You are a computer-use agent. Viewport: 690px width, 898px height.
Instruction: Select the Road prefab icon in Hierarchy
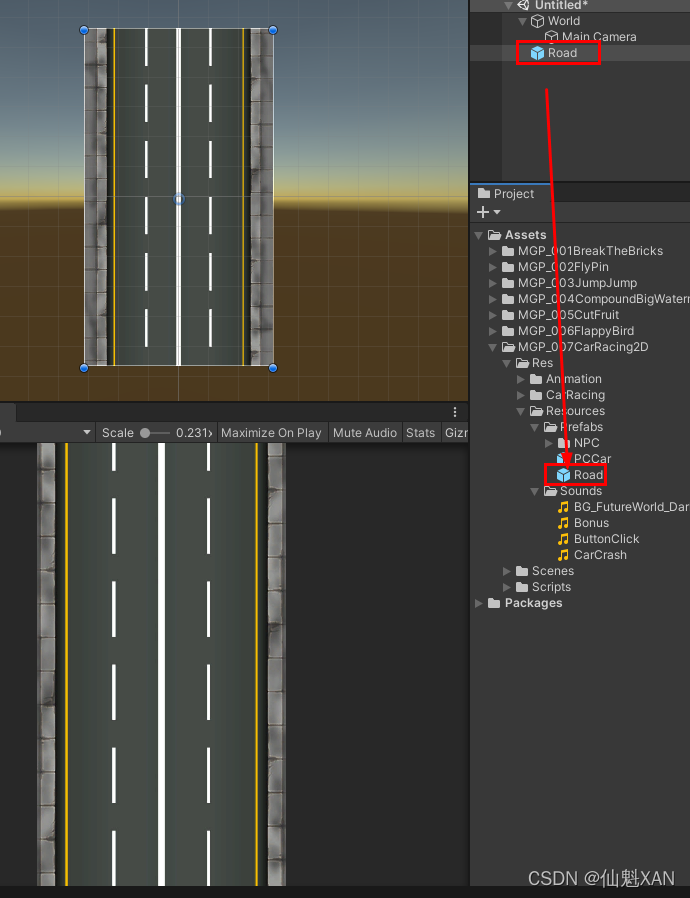pos(537,53)
